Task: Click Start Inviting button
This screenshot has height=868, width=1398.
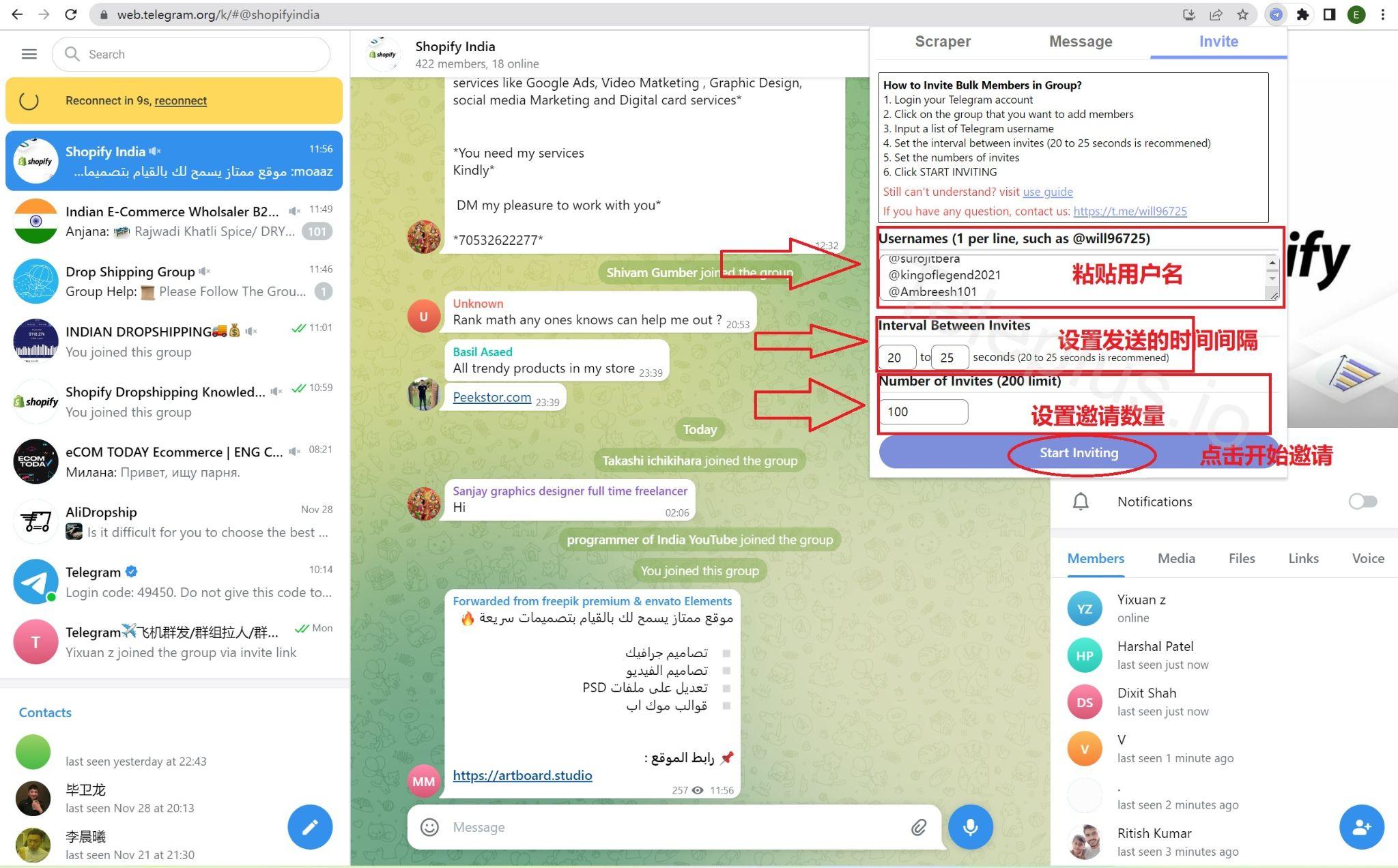Action: coord(1079,453)
